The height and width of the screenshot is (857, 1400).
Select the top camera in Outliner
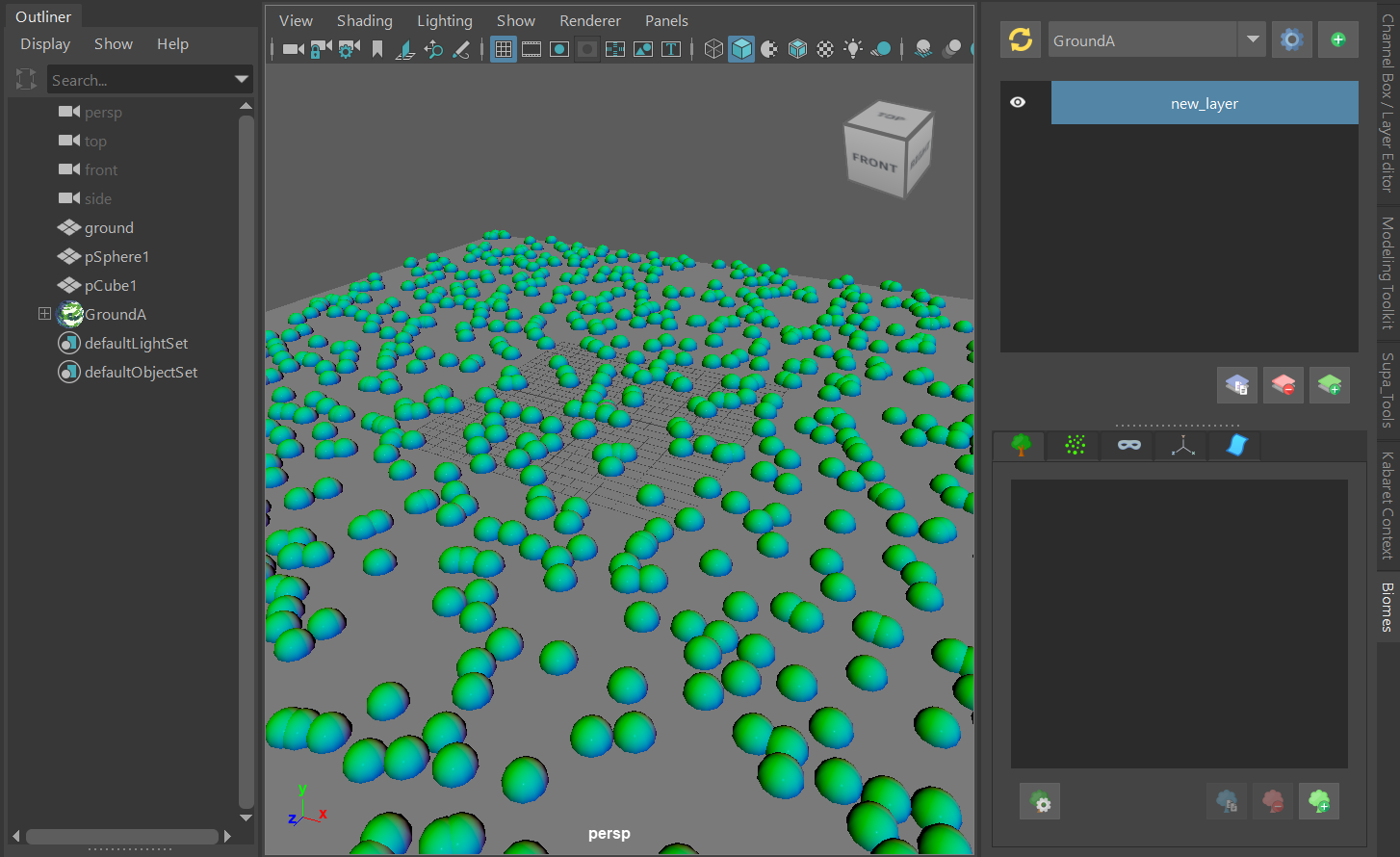coord(95,142)
